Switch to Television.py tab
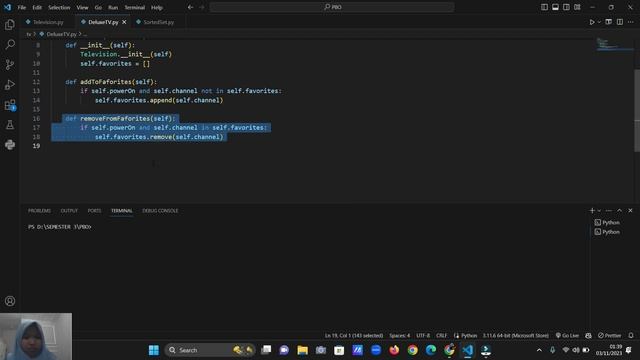Screen dimensions: 640x360 coord(48,22)
